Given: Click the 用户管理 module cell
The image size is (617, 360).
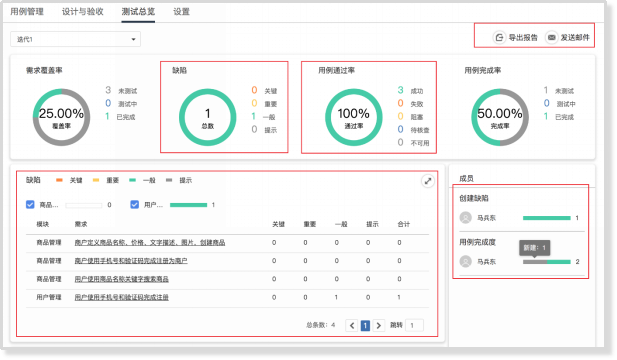Looking at the screenshot, I should pyautogui.click(x=49, y=297).
